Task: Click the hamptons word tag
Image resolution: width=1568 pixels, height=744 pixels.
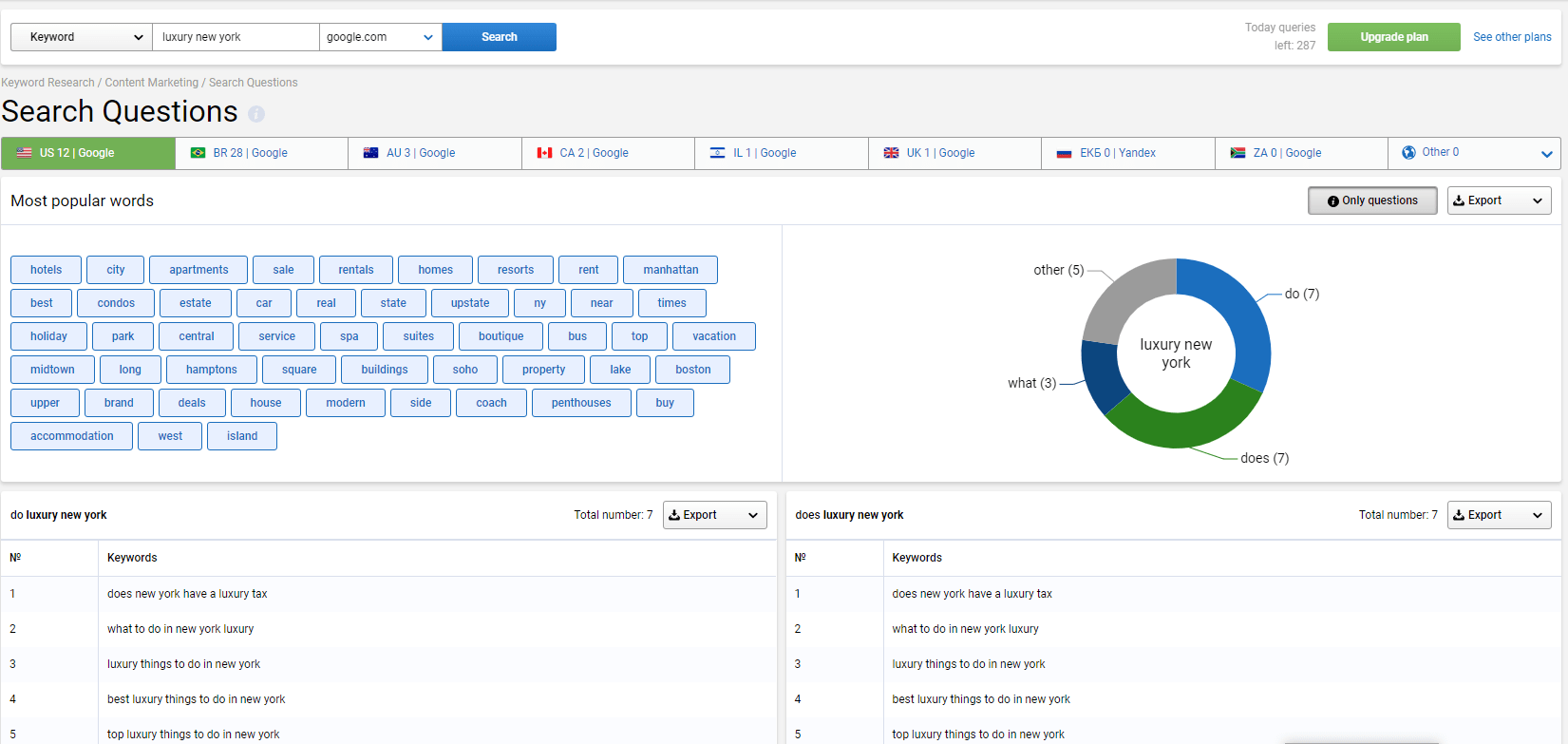Action: coord(212,370)
